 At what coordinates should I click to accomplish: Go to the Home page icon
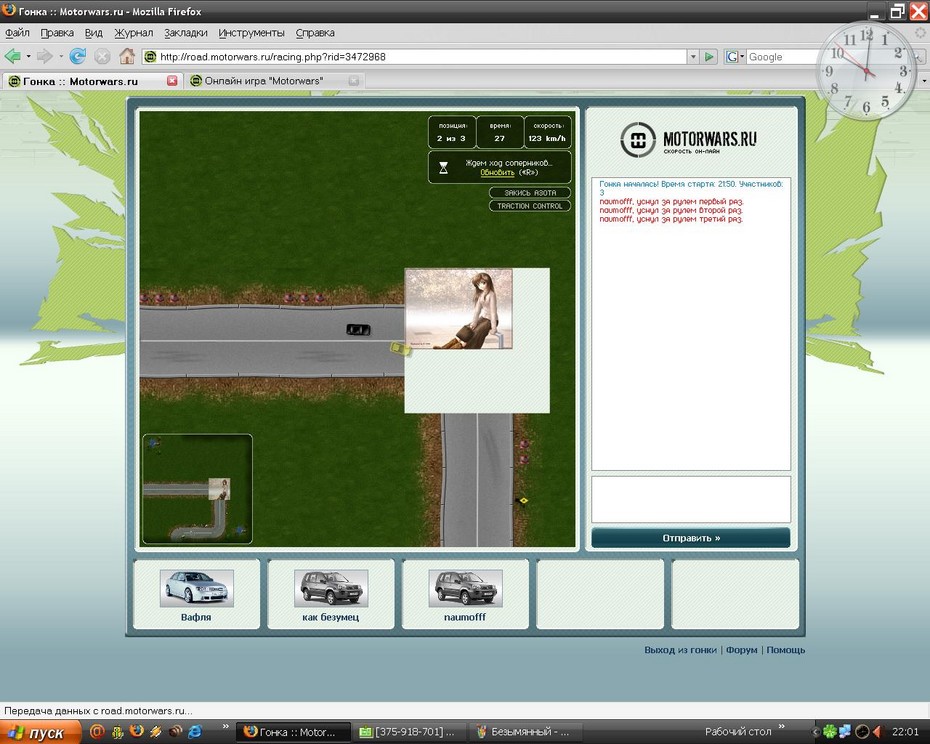click(x=126, y=56)
